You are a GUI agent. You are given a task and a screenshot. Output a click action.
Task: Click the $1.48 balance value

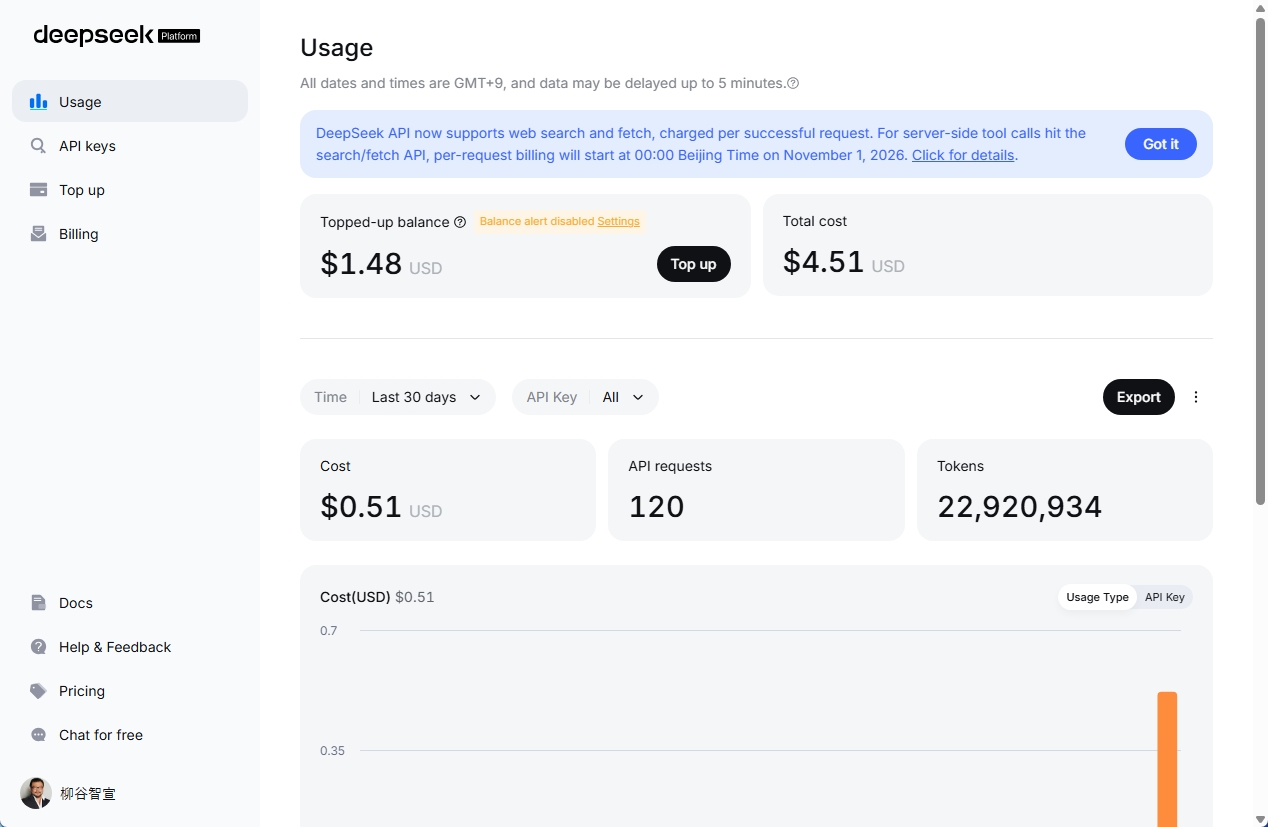click(x=361, y=264)
